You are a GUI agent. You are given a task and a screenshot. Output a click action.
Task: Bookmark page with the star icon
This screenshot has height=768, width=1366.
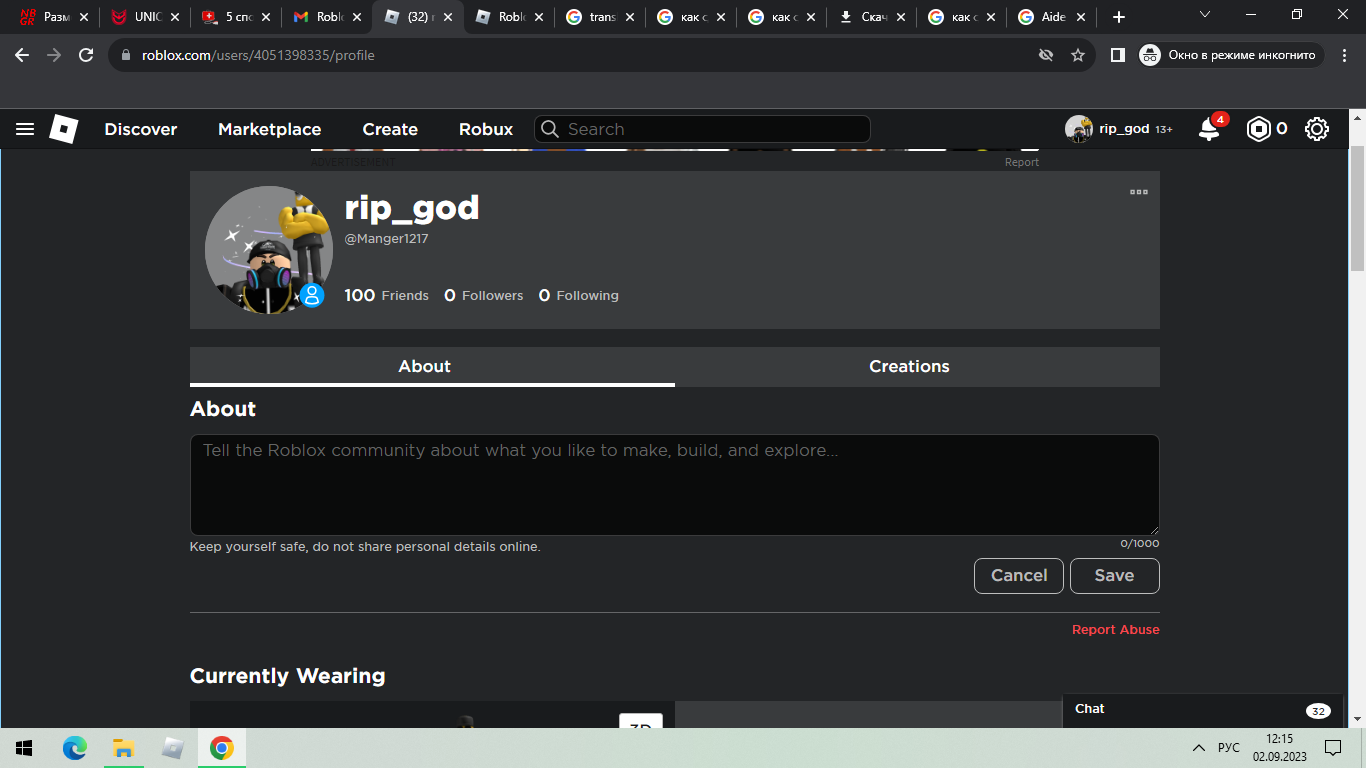pos(1078,55)
